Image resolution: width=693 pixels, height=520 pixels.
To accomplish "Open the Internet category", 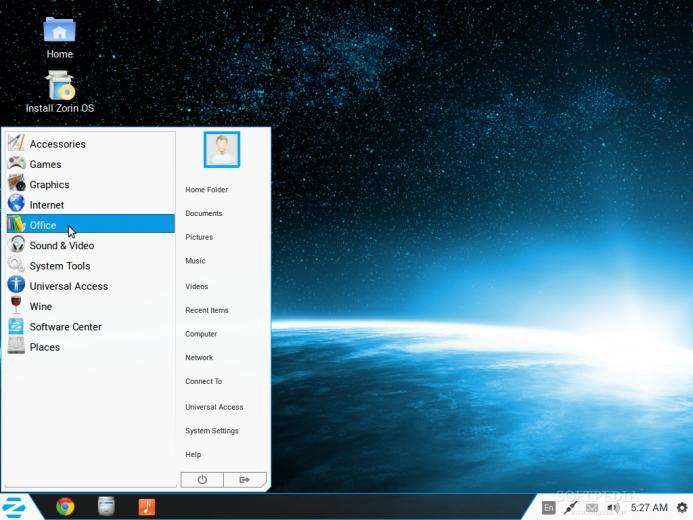I will tap(91, 205).
